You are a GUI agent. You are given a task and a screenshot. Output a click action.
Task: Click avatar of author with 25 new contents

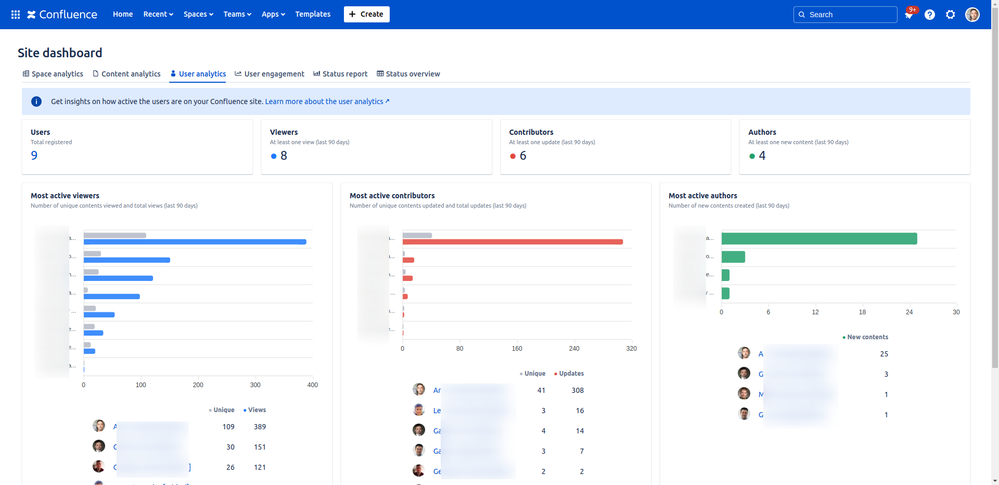pyautogui.click(x=744, y=353)
